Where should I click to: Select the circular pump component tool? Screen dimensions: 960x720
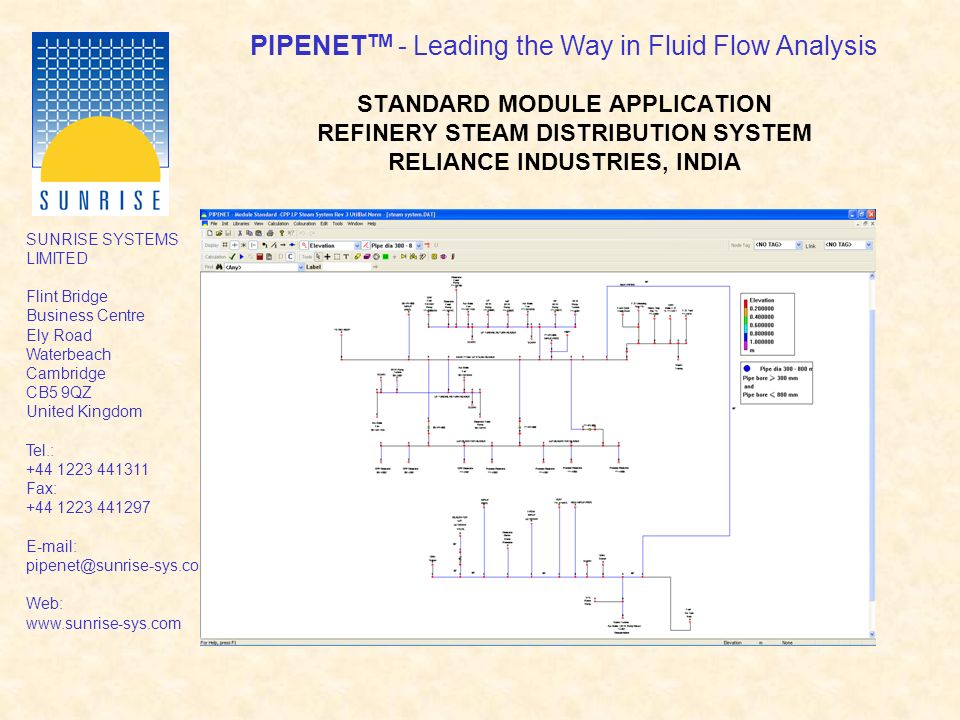tap(377, 257)
